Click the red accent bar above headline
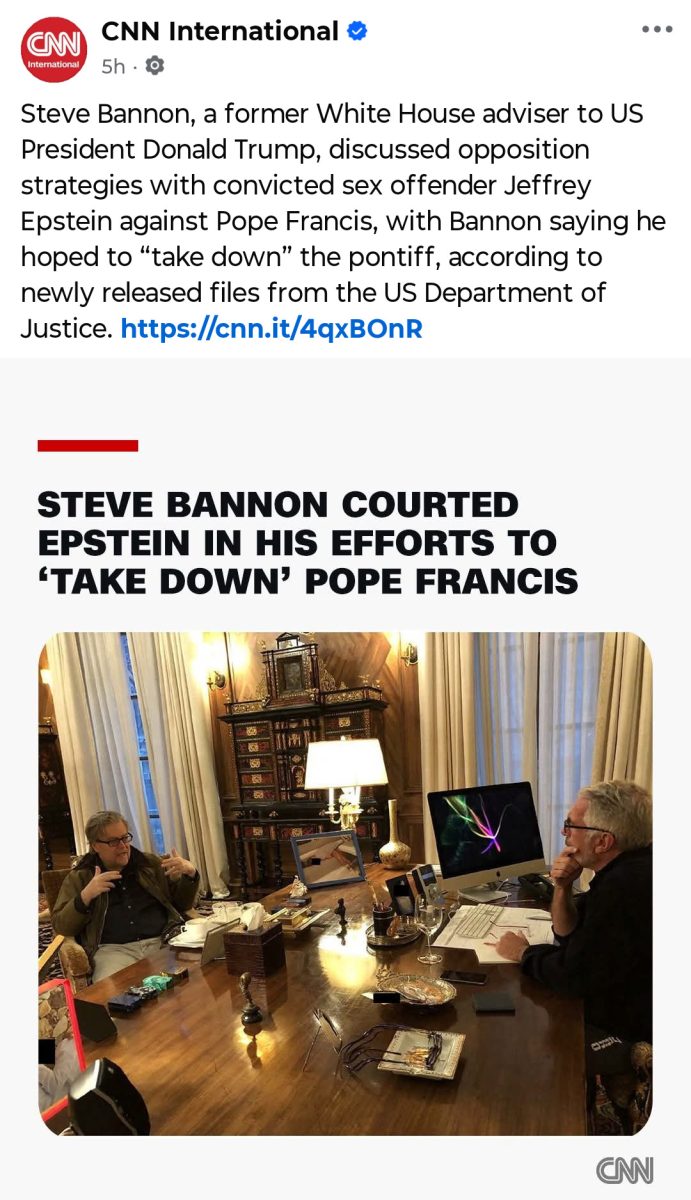The width and height of the screenshot is (691, 1200). pos(88,445)
